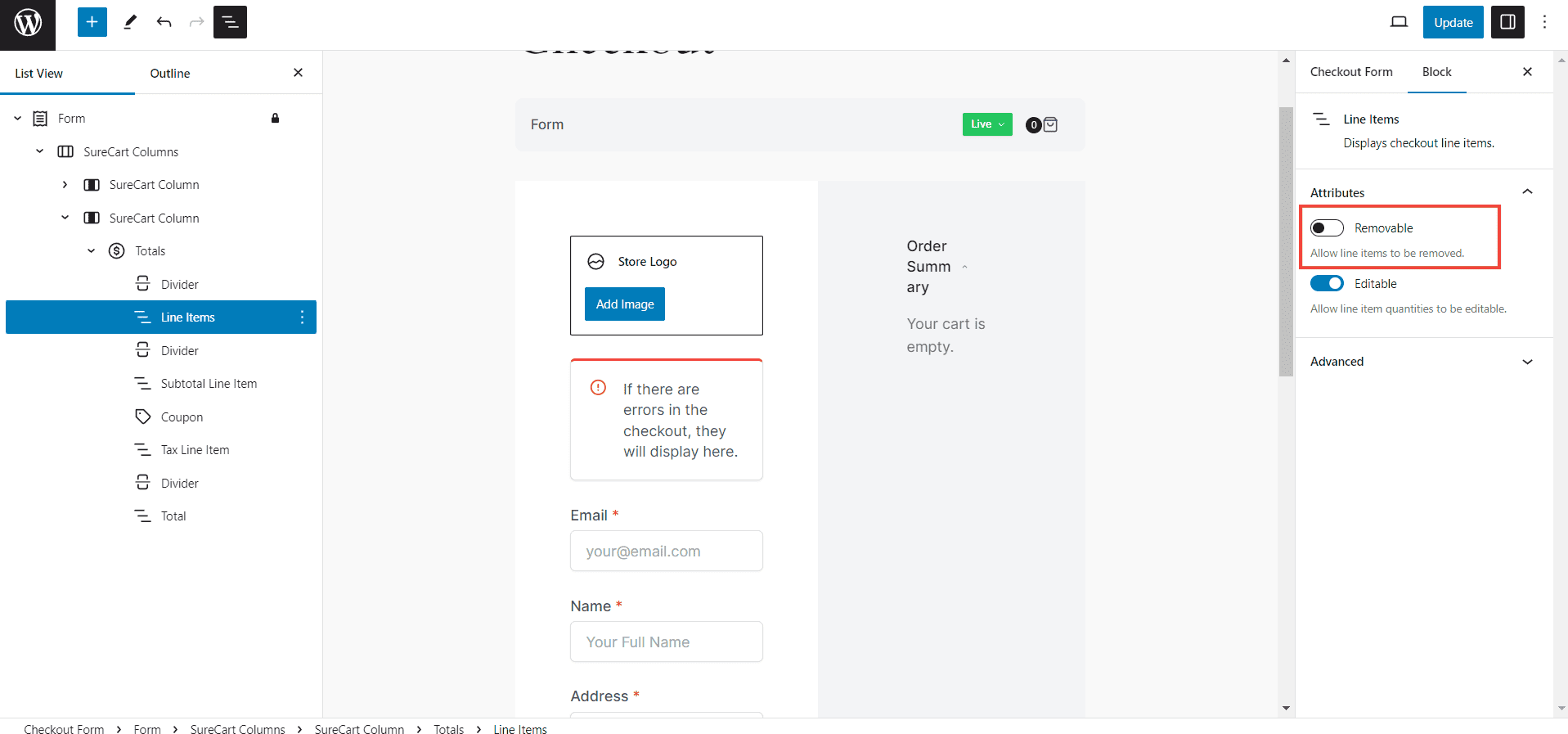Open the block inserter plus button

click(92, 22)
